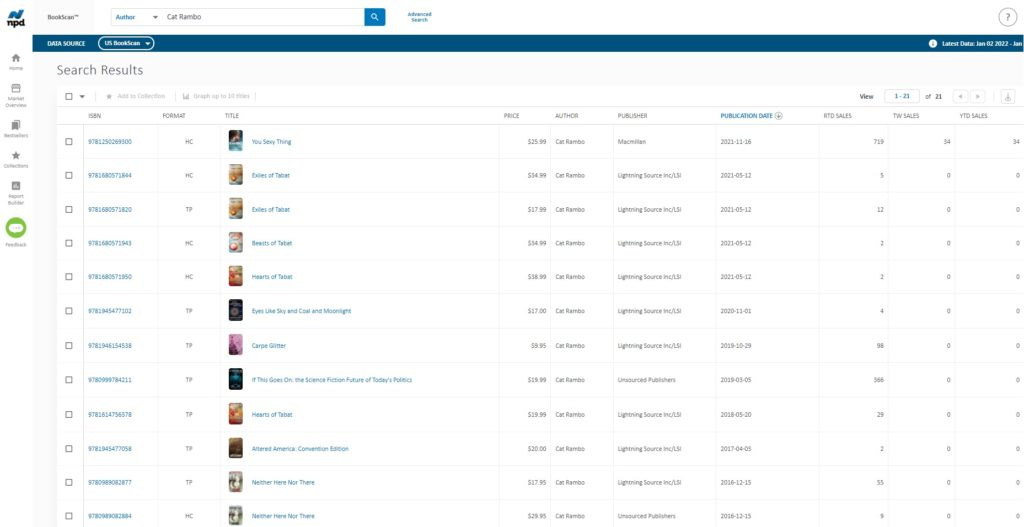This screenshot has width=1024, height=527.
Task: Open the help question mark icon
Action: (1008, 18)
